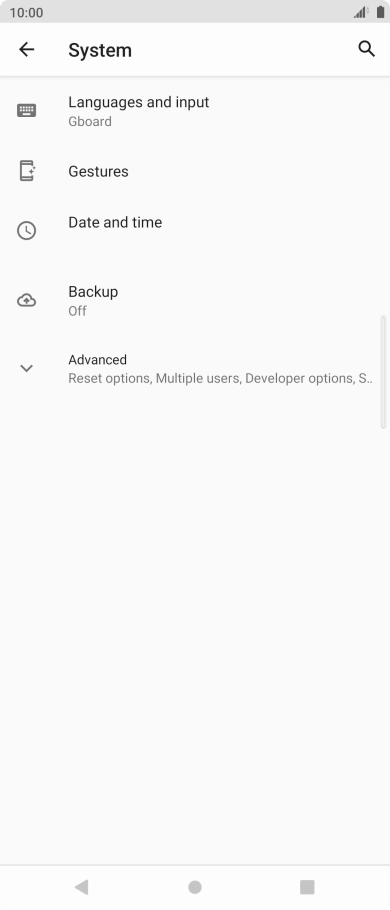The height and width of the screenshot is (910, 390).
Task: Tap the recent apps square button
Action: pos(307,887)
